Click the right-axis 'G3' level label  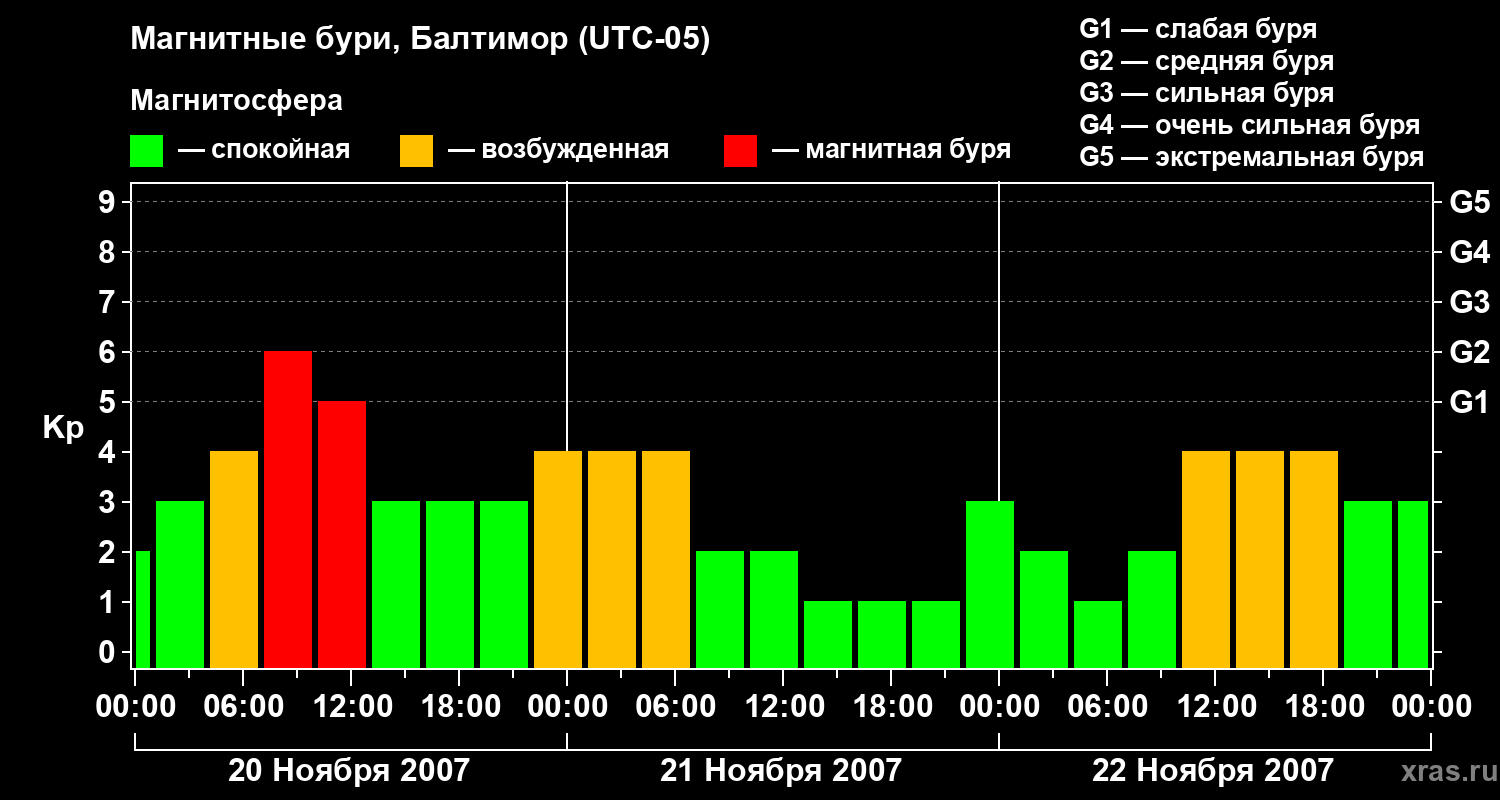(x=1469, y=302)
